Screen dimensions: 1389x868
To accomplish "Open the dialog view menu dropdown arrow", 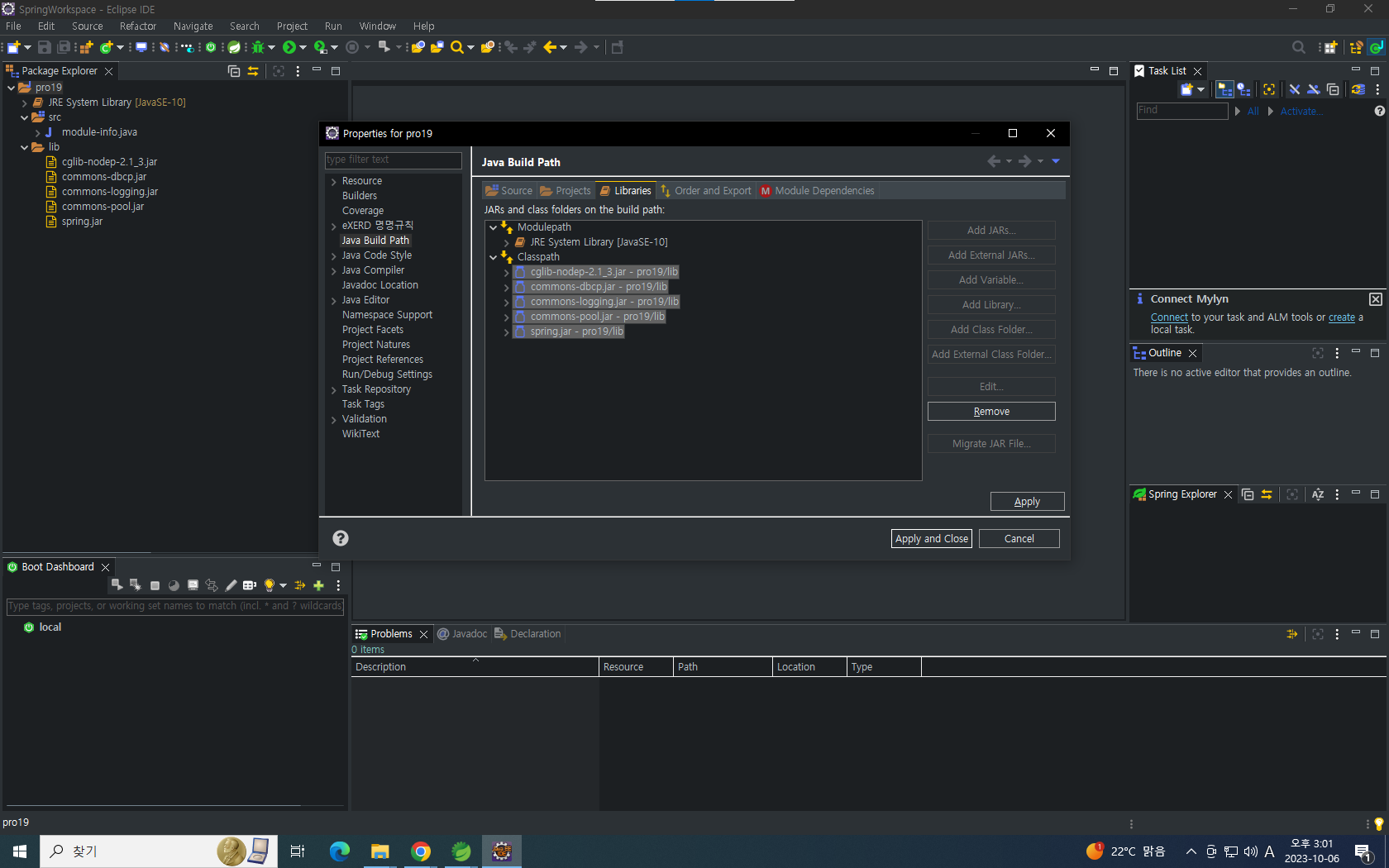I will click(x=1056, y=161).
